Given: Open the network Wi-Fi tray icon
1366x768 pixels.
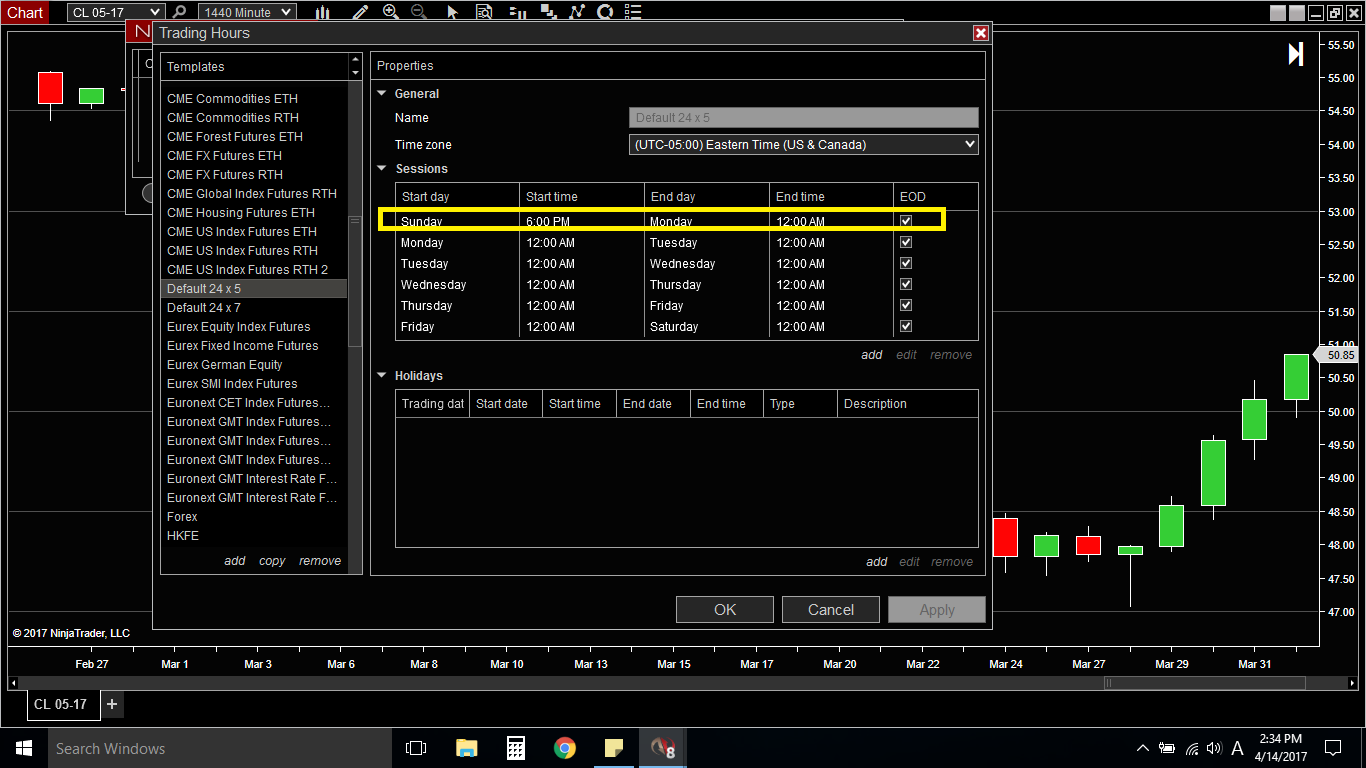Looking at the screenshot, I should coord(1191,748).
